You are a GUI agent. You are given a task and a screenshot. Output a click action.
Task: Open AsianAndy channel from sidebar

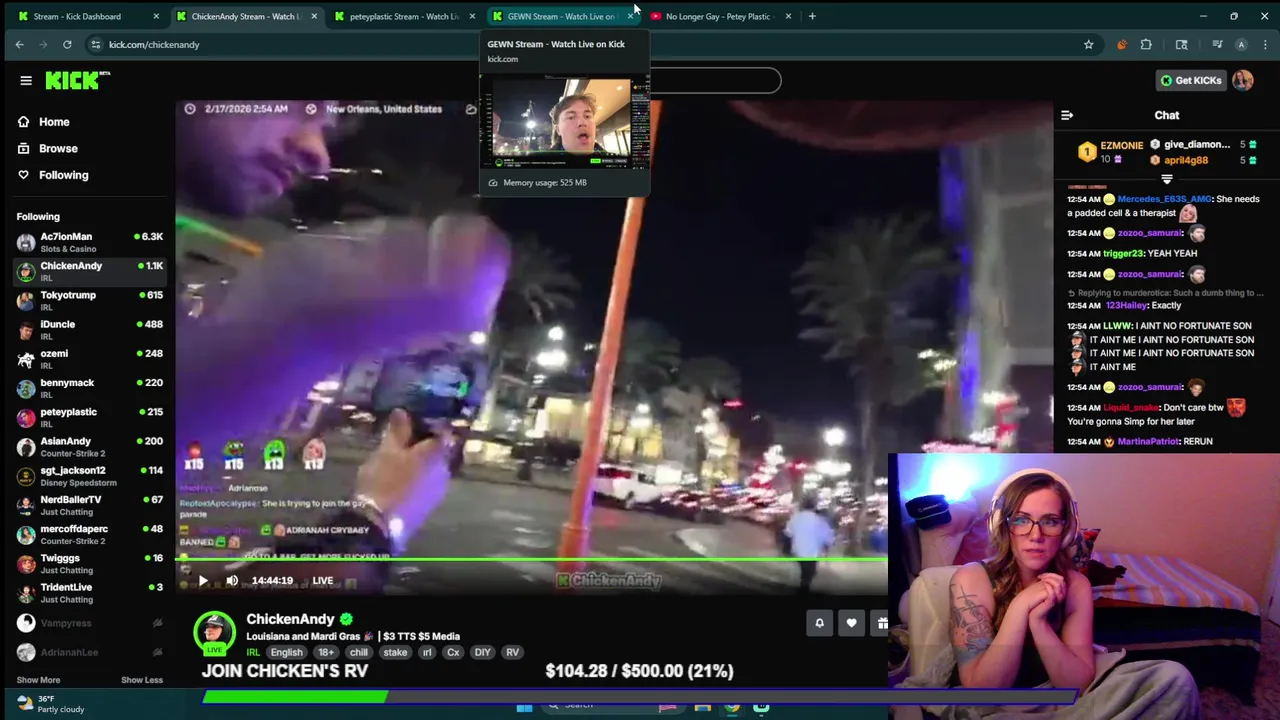tap(89, 446)
